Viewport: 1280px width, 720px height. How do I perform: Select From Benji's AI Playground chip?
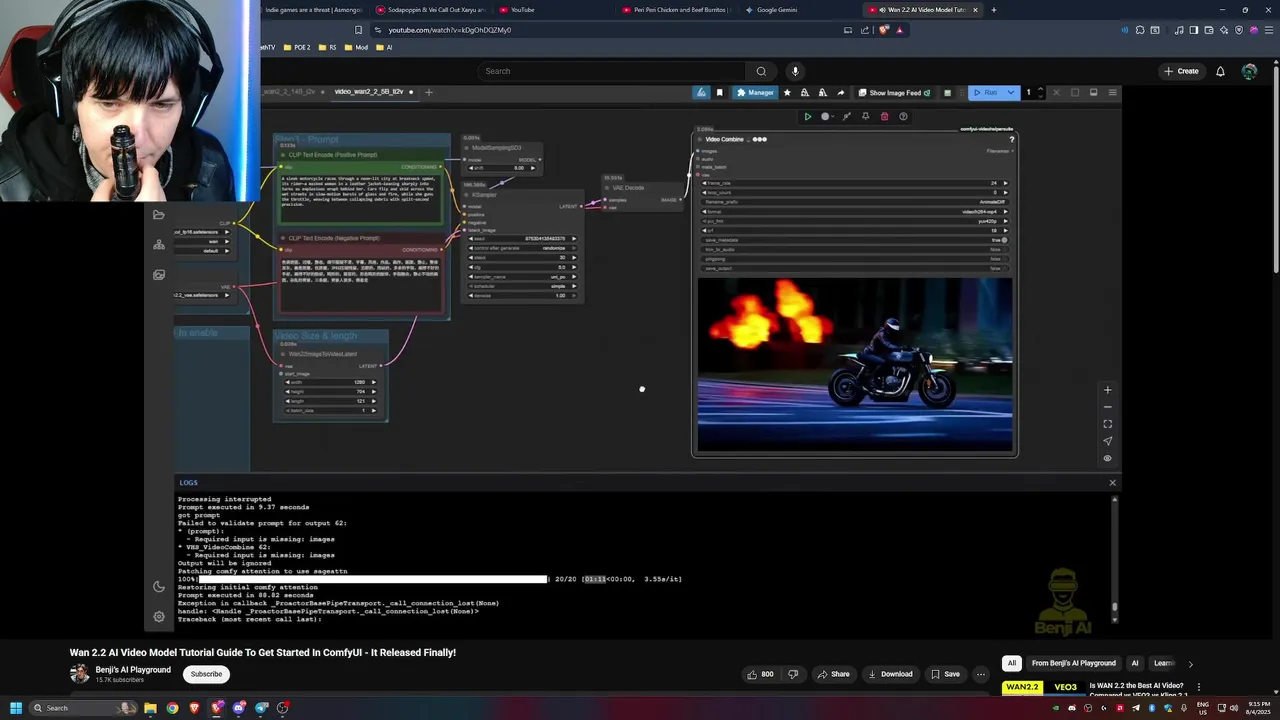click(1073, 663)
